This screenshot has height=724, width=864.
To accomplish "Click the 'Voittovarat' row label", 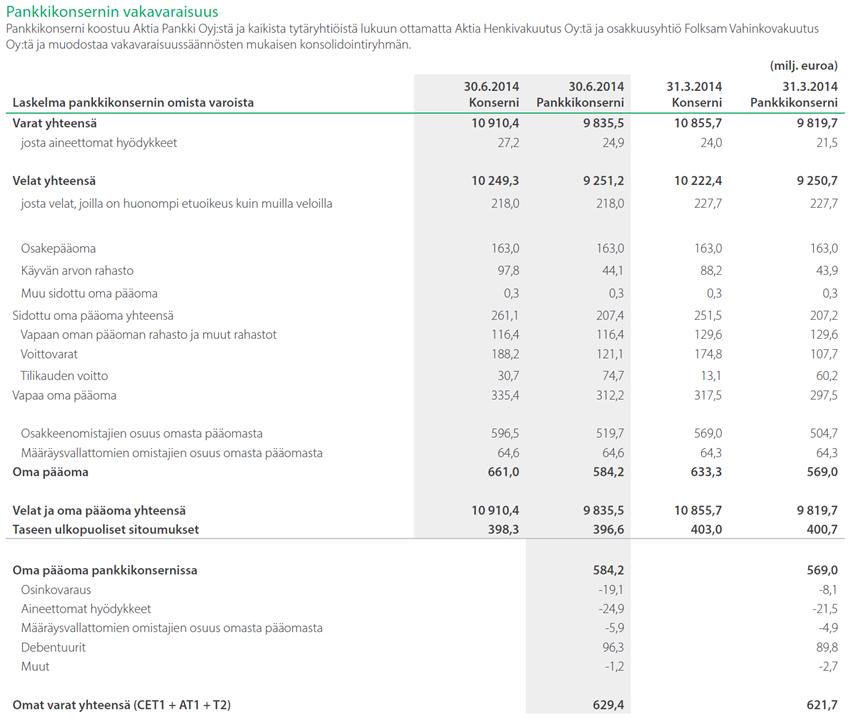I will [x=49, y=354].
